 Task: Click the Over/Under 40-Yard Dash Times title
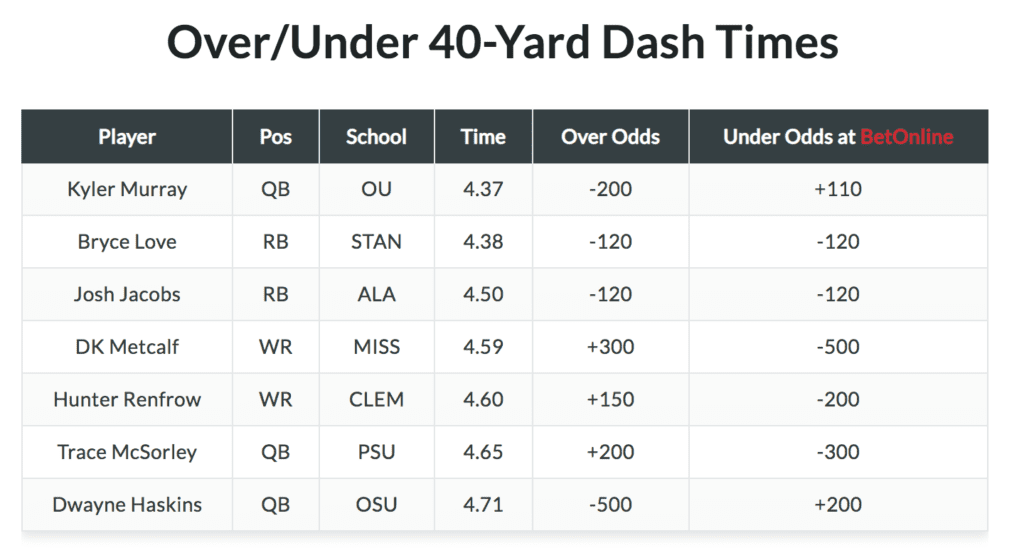tap(502, 44)
